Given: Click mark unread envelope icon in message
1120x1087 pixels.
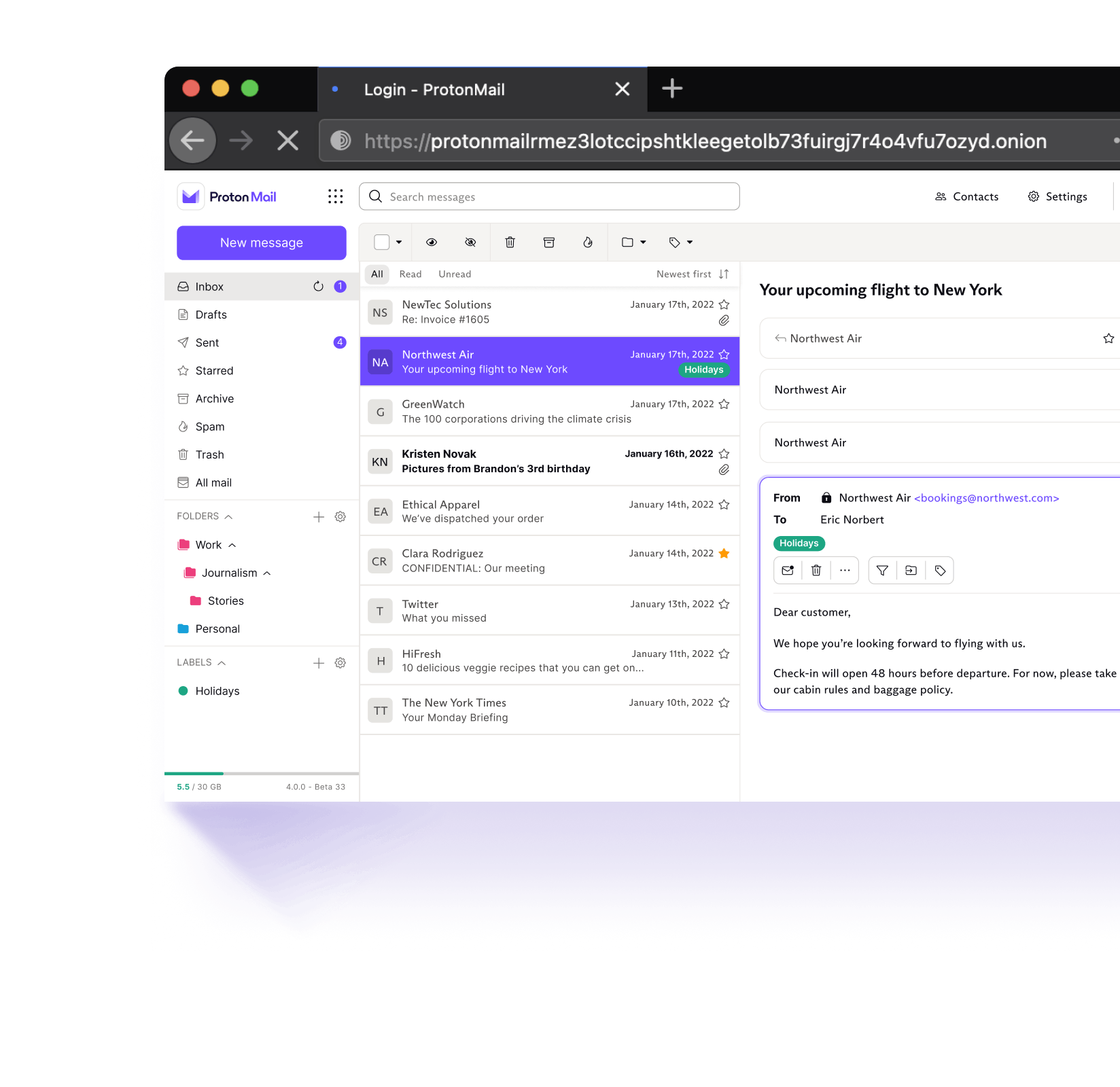Looking at the screenshot, I should click(x=788, y=571).
